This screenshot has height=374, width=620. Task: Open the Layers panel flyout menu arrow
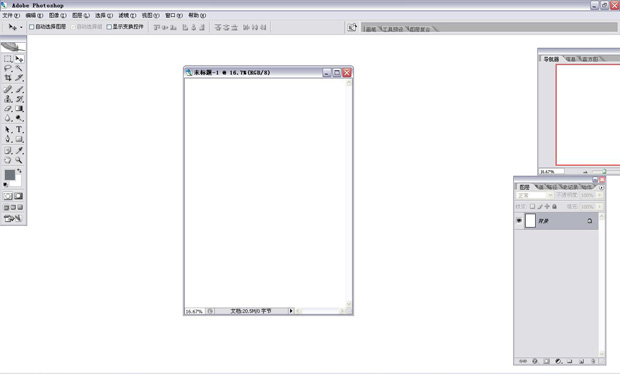(x=601, y=187)
